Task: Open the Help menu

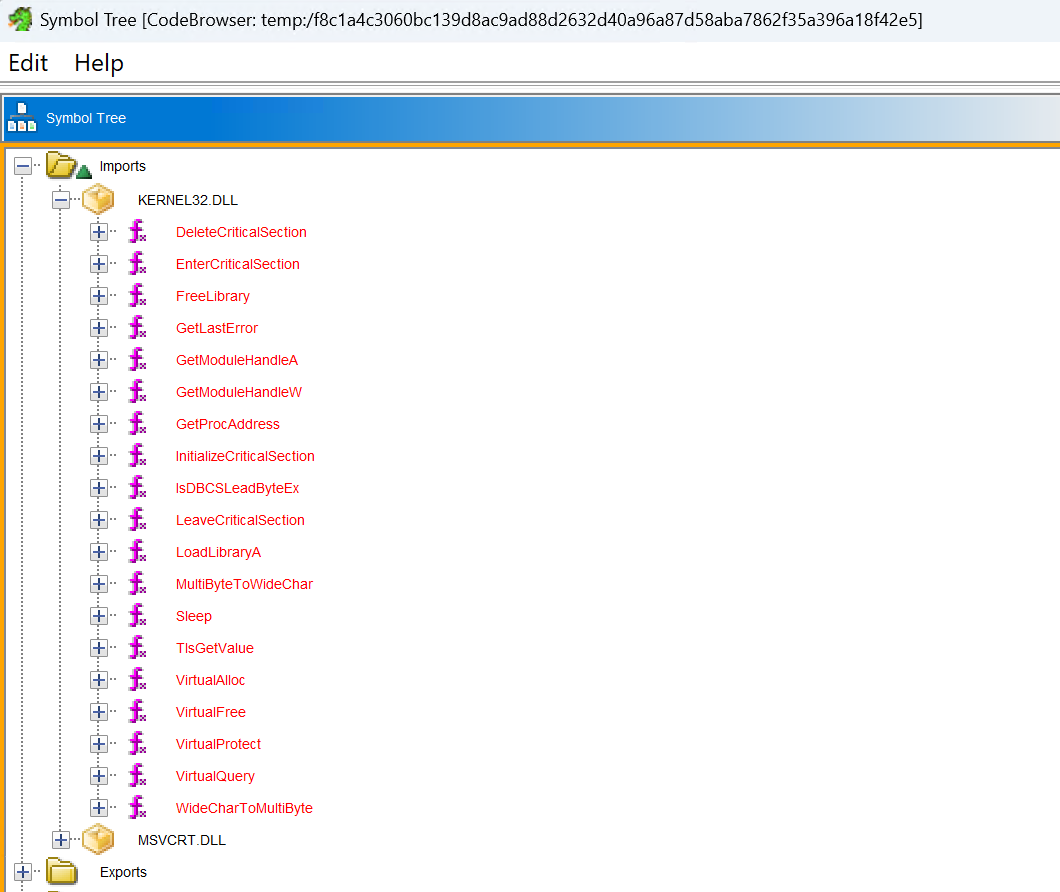Action: point(99,63)
